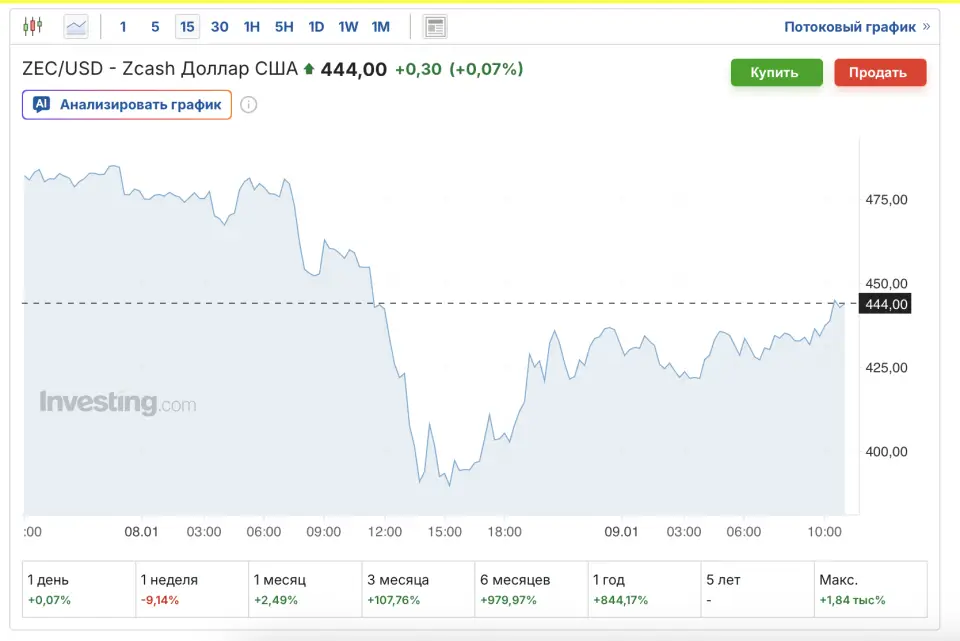Screen dimensions: 960x641
Task: Choose the 1D chart interval
Action: pos(316,27)
